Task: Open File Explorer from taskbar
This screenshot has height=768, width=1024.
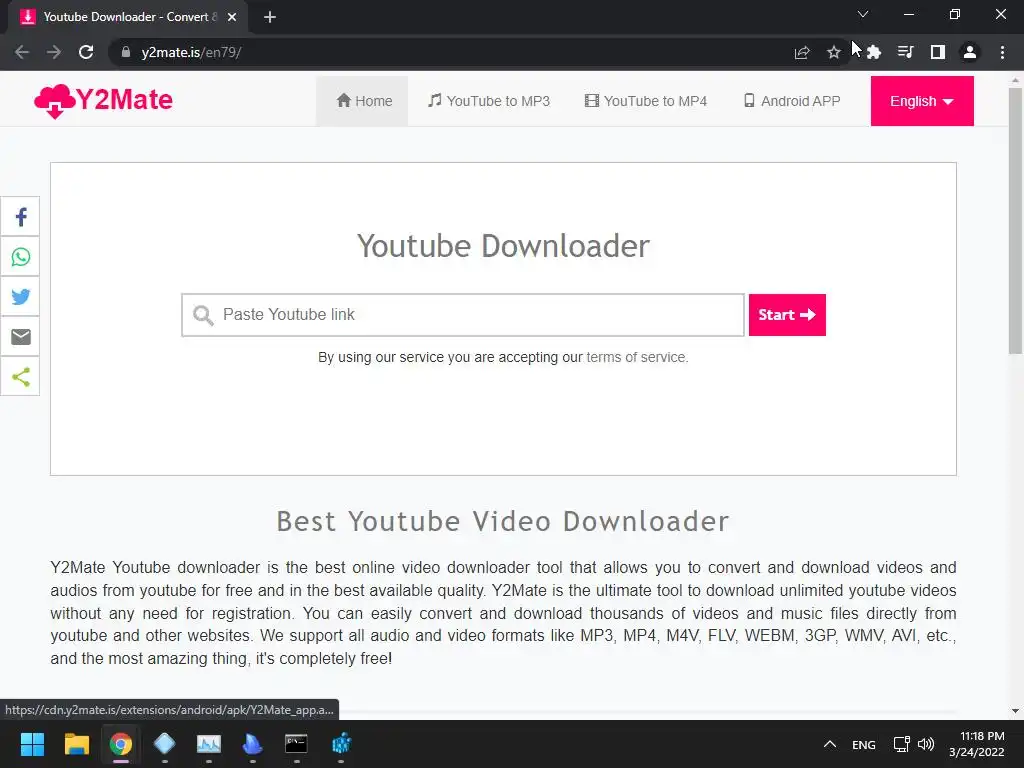Action: 76,744
